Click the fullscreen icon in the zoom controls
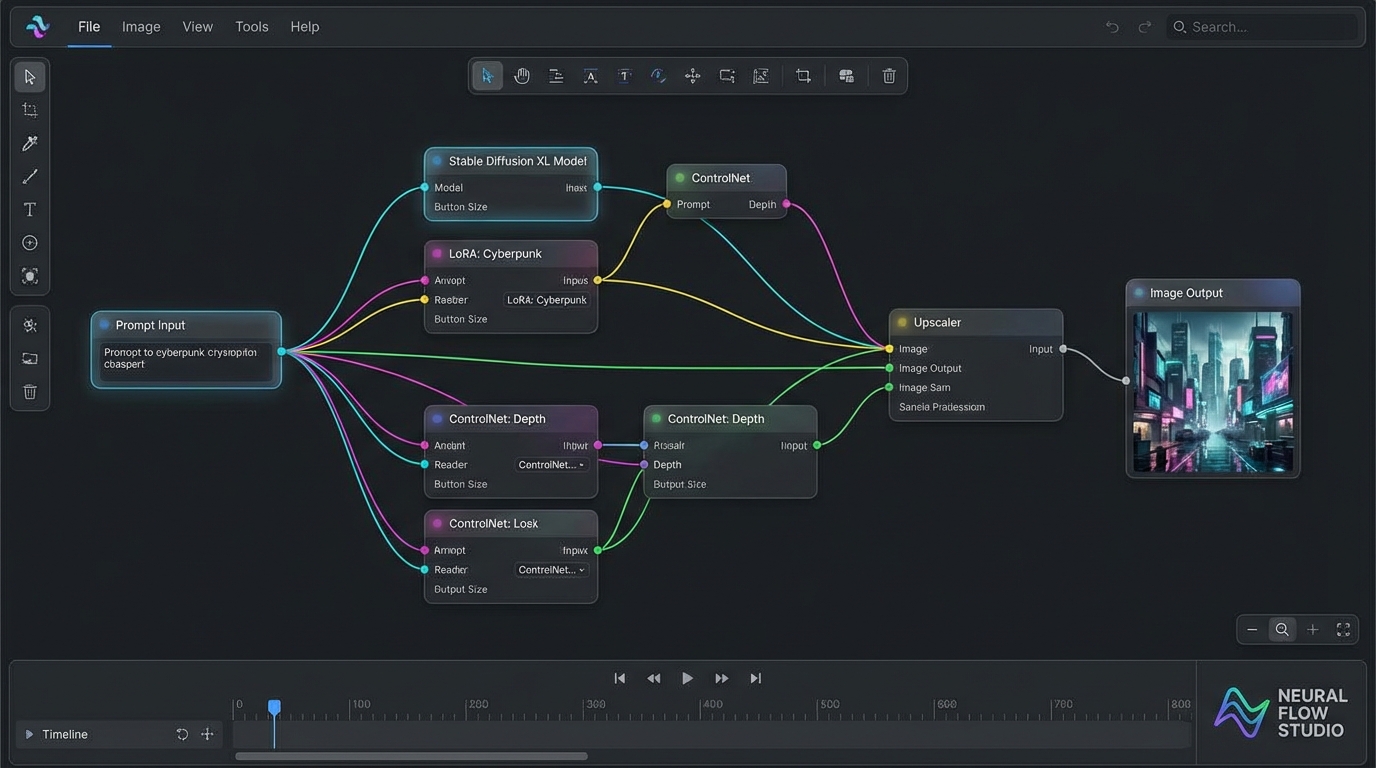Viewport: 1376px width, 768px height. click(x=1343, y=629)
